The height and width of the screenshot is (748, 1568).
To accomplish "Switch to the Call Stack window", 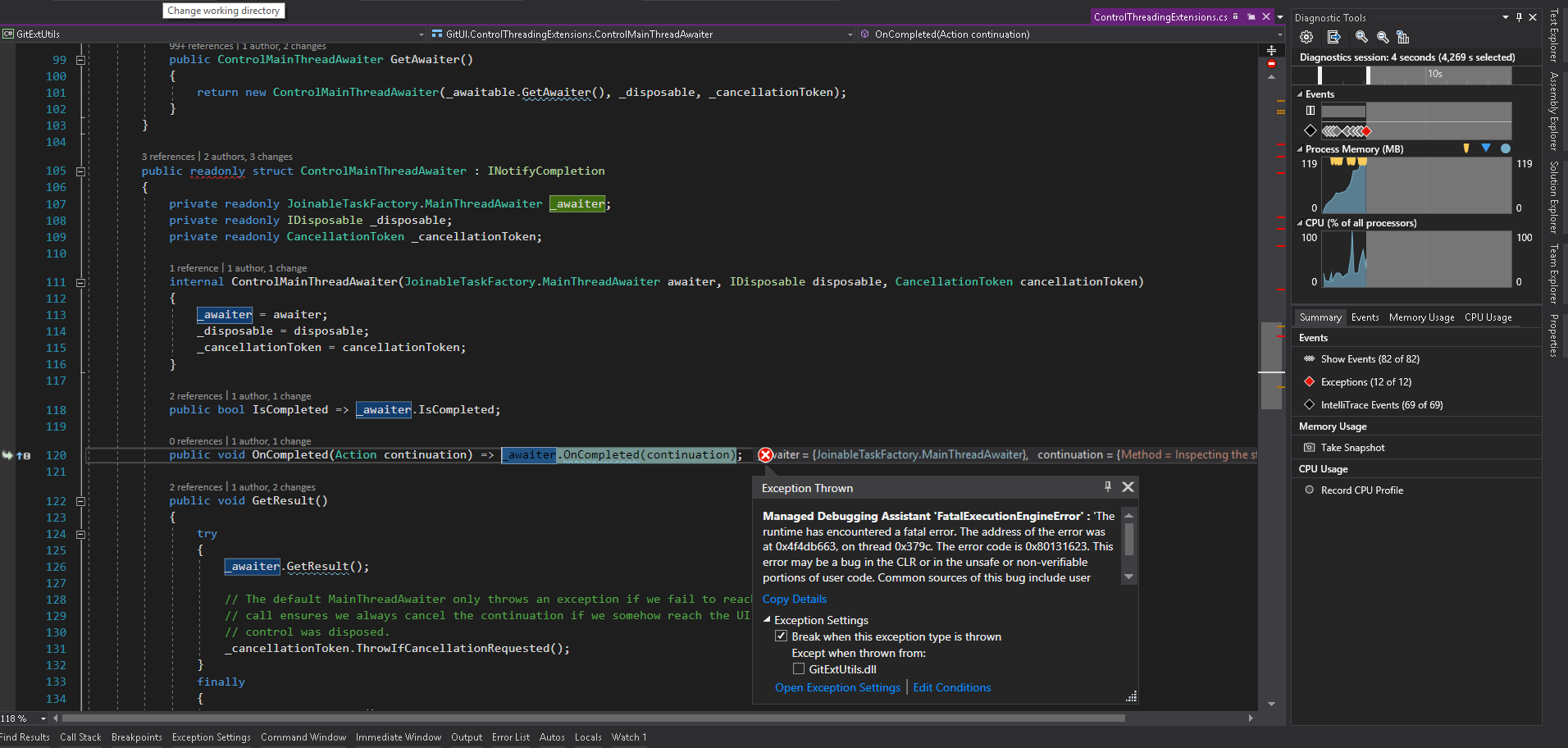I will [x=80, y=737].
